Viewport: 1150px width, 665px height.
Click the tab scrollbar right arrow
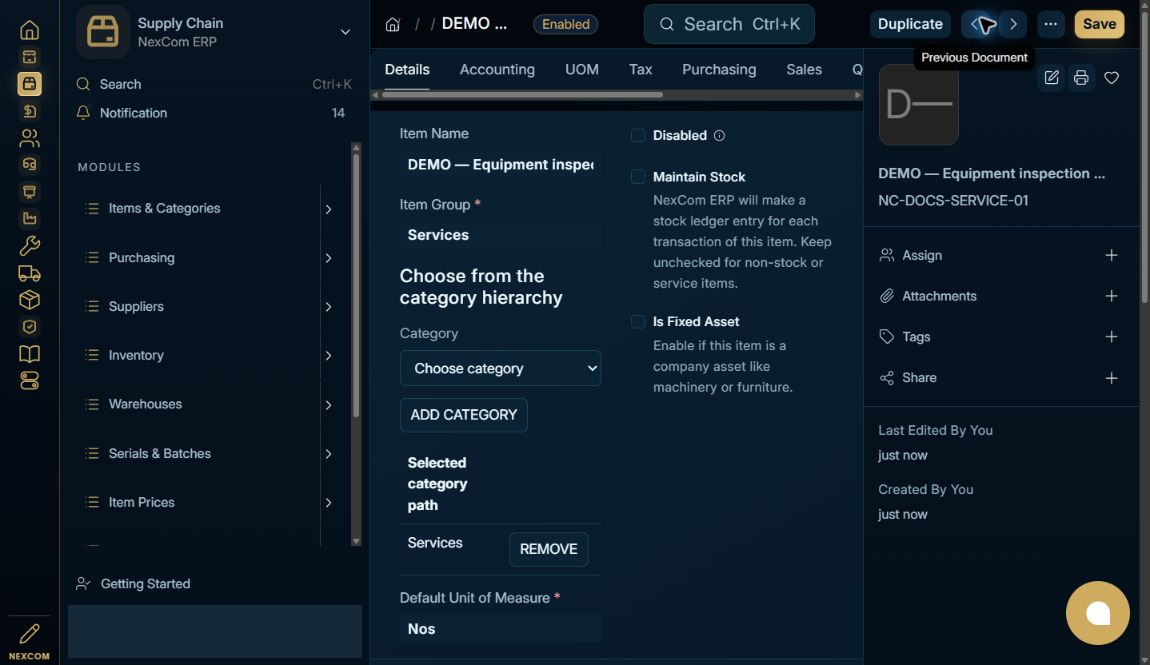coord(857,95)
